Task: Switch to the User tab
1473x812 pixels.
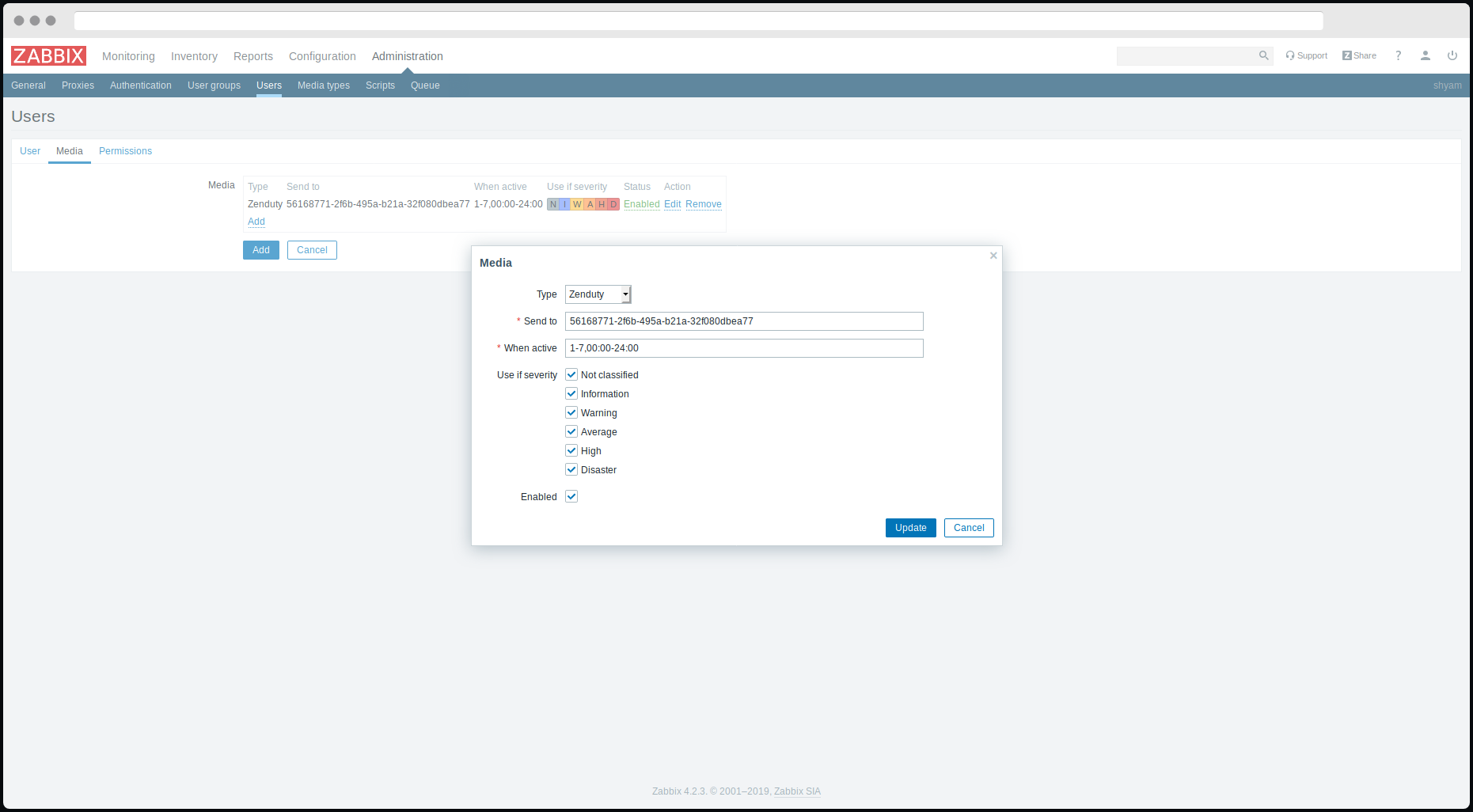Action: pos(30,151)
